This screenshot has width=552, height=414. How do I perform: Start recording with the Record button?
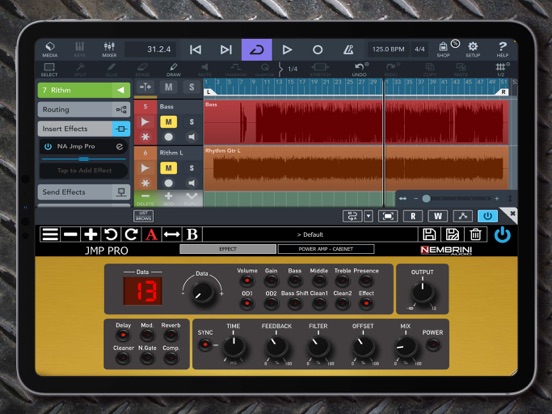[x=318, y=50]
